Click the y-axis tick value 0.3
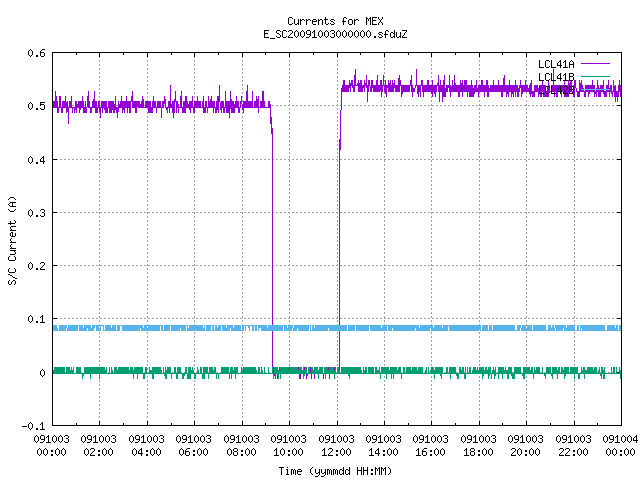This screenshot has width=640, height=480. pos(36,213)
